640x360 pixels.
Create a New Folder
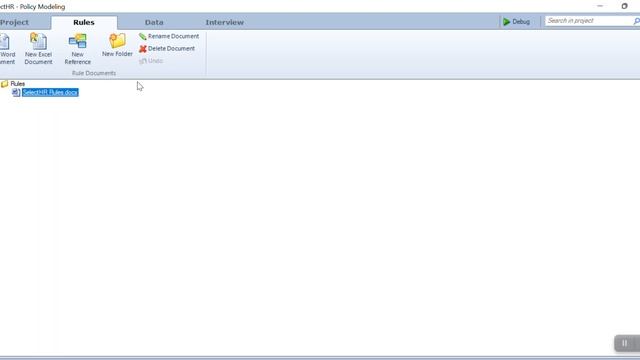(x=117, y=45)
